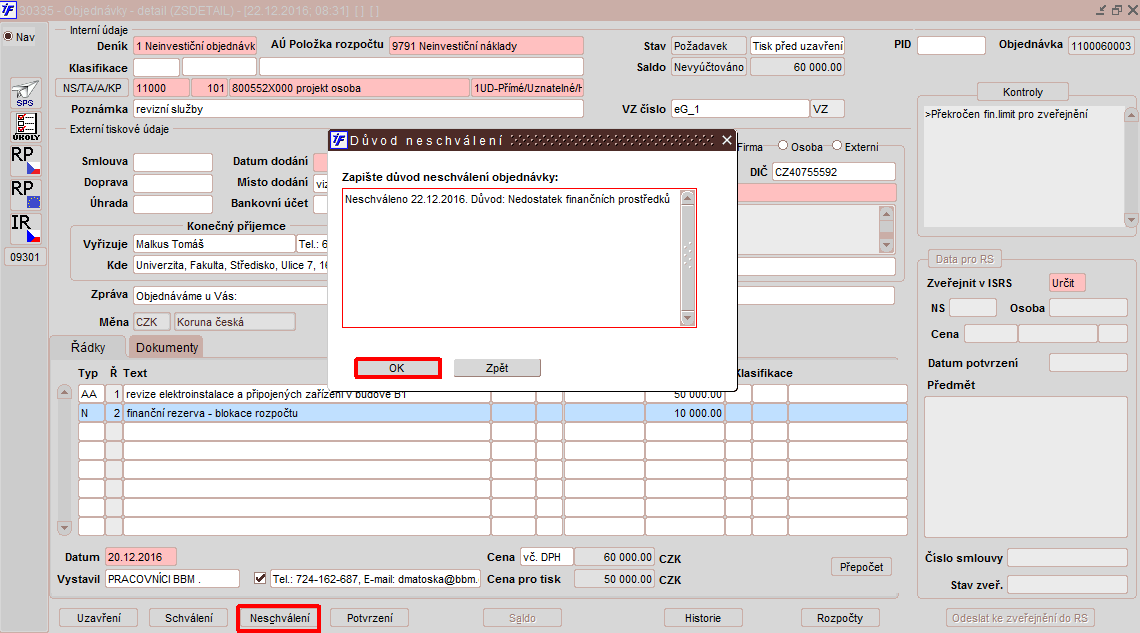Open the Rozpočty button

click(840, 618)
